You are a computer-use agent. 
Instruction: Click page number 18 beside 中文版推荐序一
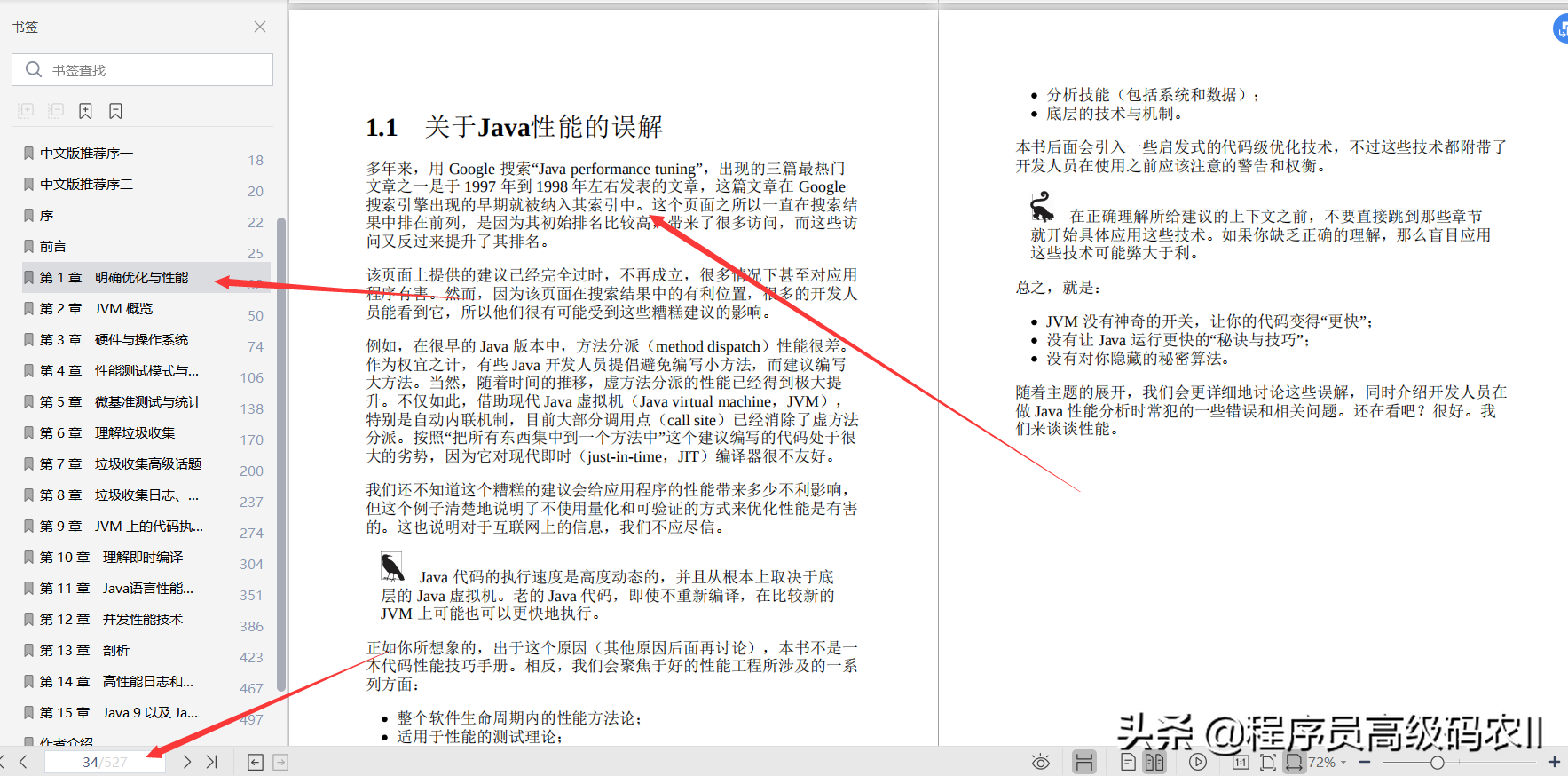click(x=256, y=161)
